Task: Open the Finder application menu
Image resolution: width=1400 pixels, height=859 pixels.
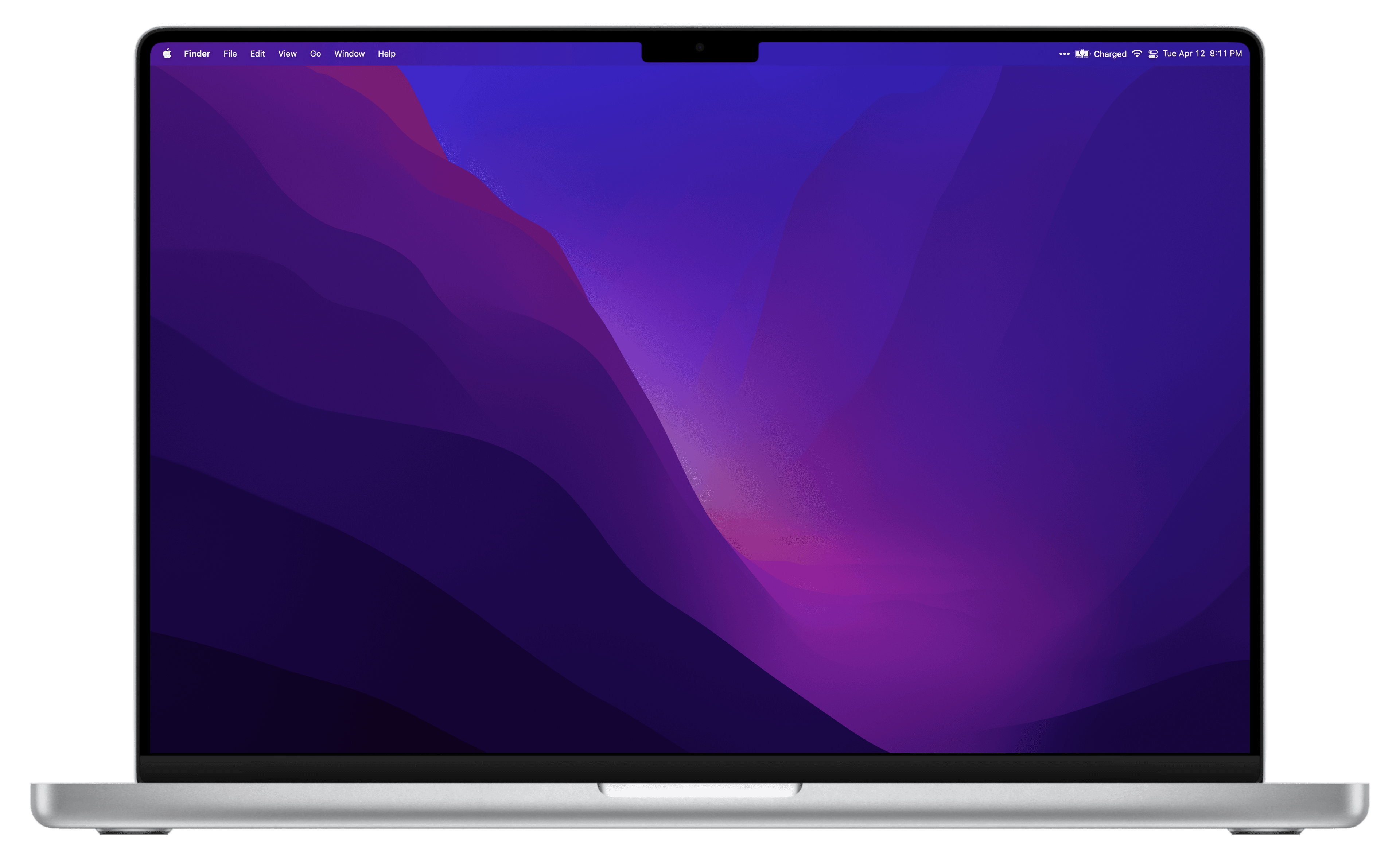Action: [197, 53]
